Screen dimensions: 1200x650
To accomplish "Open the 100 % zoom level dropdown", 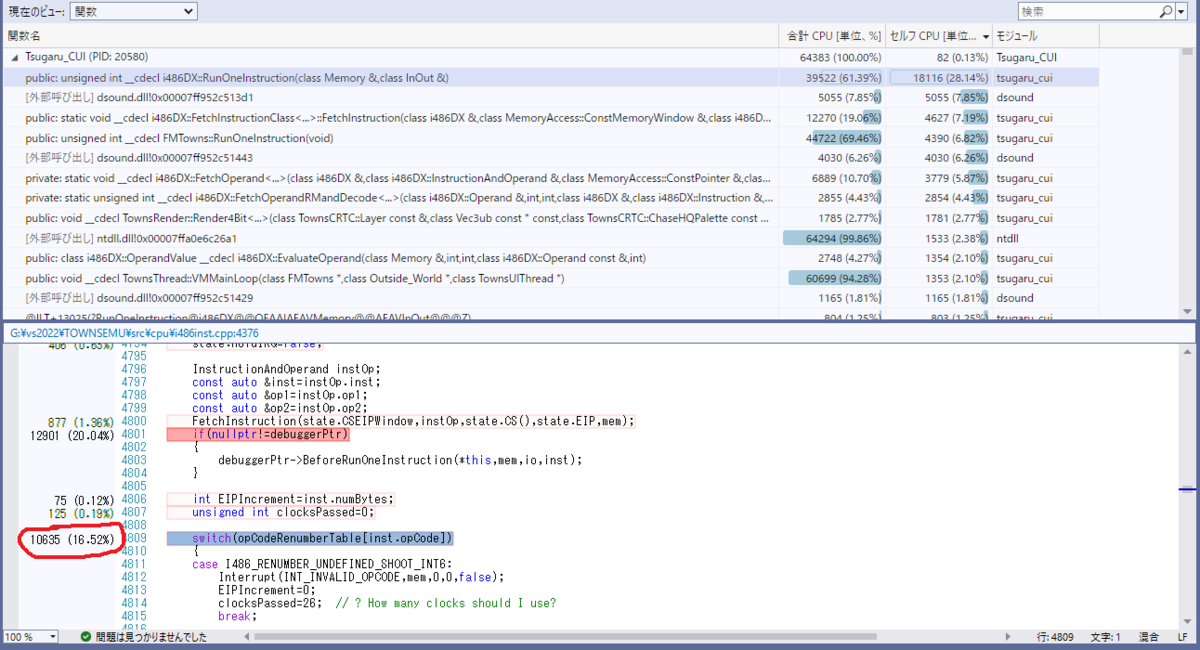I will (x=30, y=637).
